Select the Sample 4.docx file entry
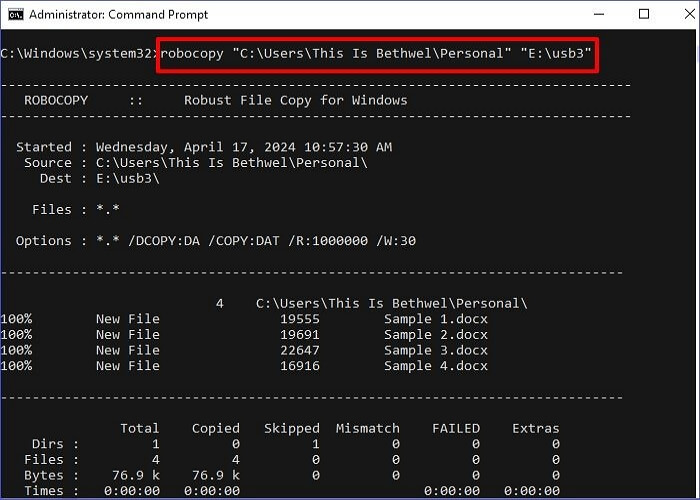Image resolution: width=700 pixels, height=500 pixels. click(x=436, y=366)
